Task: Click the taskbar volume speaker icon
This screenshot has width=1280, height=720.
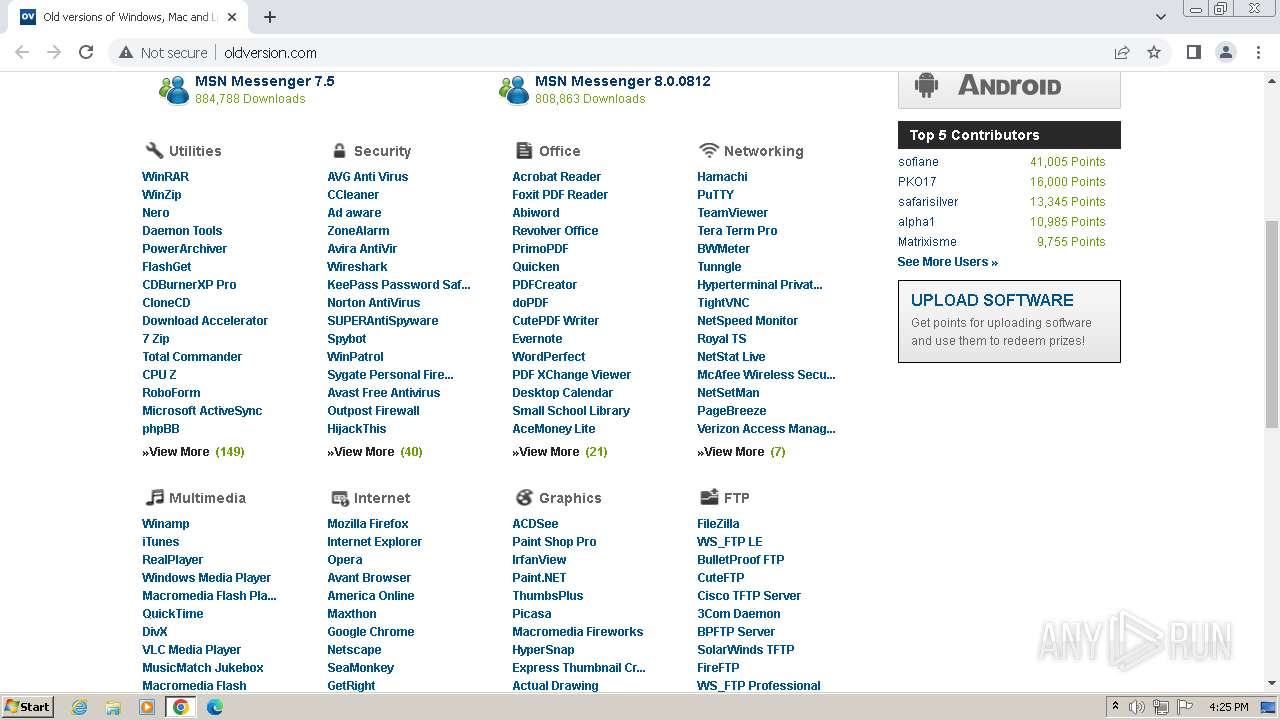Action: (x=1137, y=707)
